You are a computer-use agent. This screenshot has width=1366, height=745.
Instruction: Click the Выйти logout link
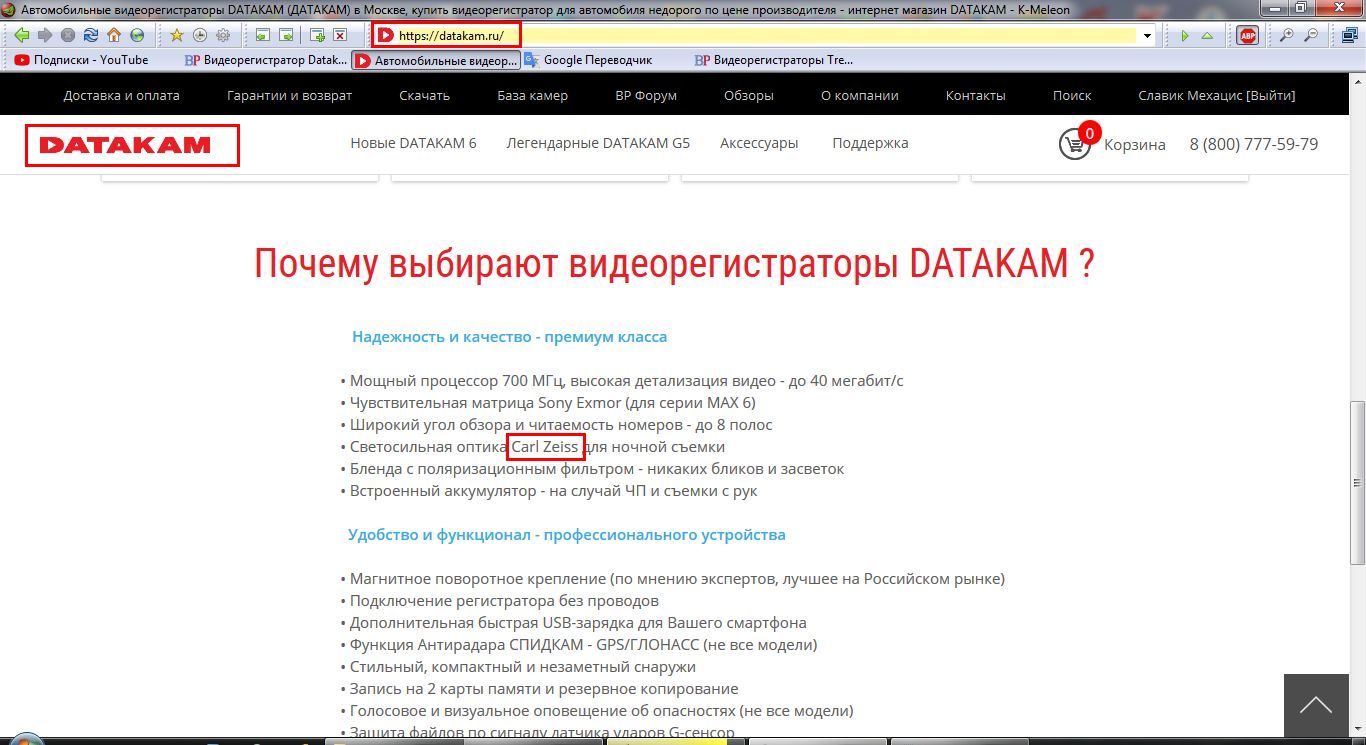(x=1270, y=96)
